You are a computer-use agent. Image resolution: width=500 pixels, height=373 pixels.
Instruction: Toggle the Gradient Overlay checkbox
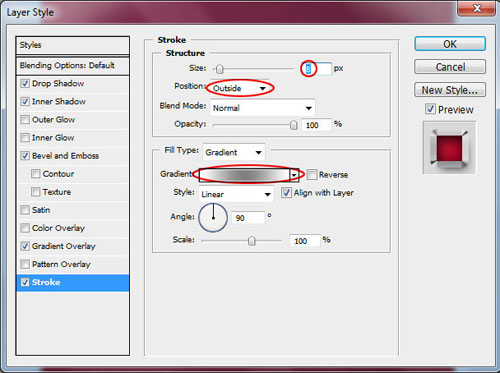[25, 246]
